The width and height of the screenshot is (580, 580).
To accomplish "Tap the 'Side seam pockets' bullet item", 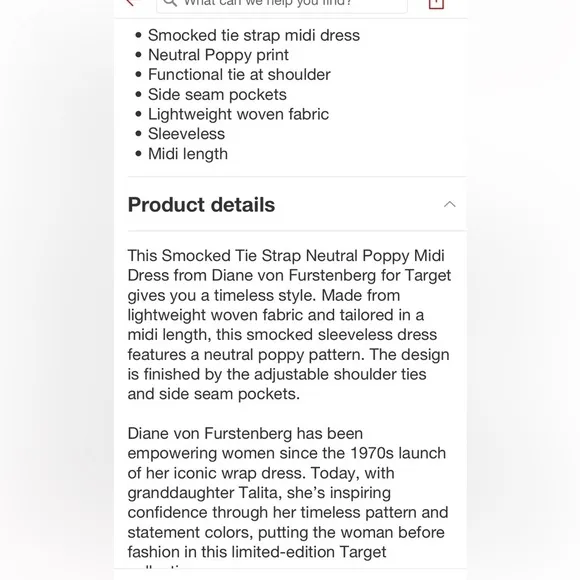I will pos(217,95).
